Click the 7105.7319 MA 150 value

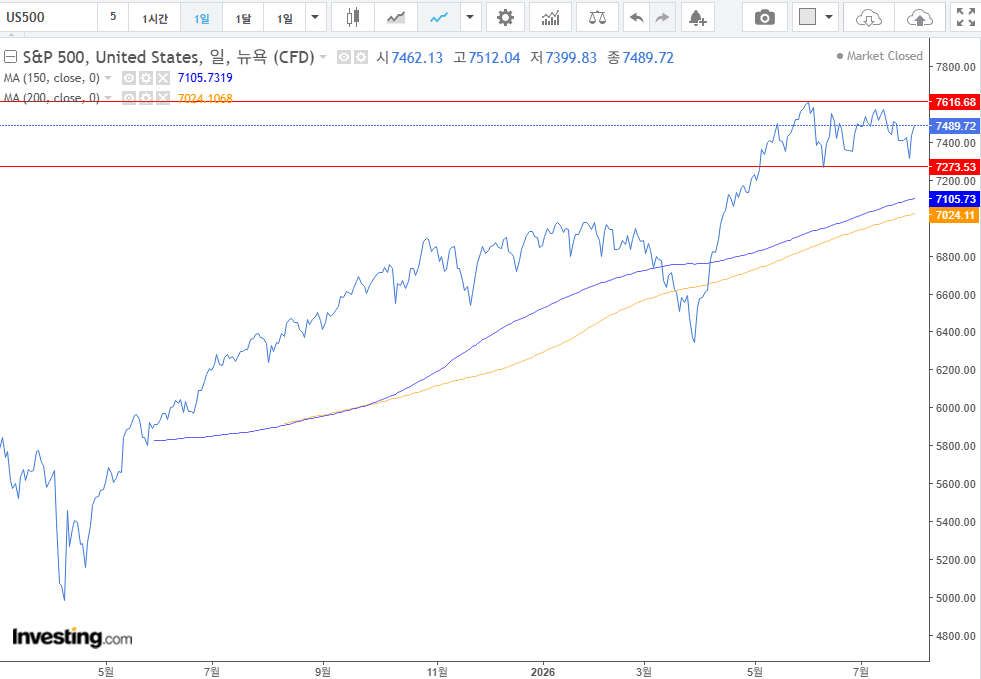pyautogui.click(x=205, y=78)
